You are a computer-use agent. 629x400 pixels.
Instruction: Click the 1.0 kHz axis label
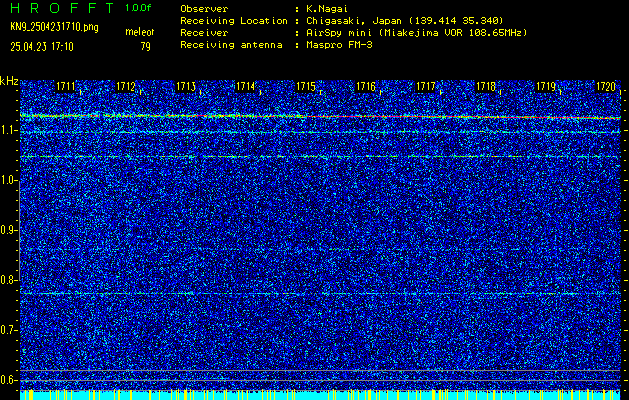[8, 181]
